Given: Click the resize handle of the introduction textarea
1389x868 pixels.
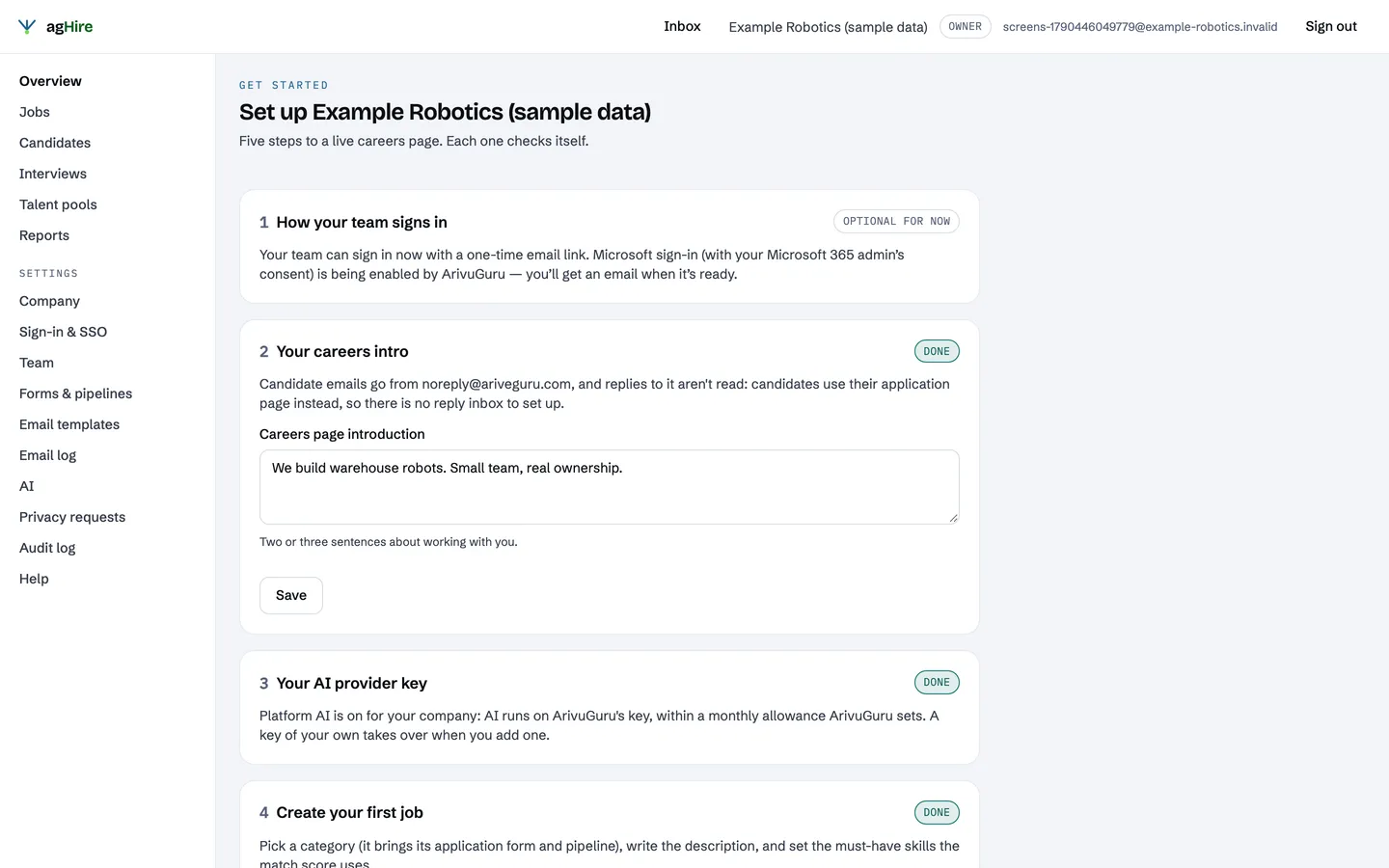Looking at the screenshot, I should click(x=953, y=518).
